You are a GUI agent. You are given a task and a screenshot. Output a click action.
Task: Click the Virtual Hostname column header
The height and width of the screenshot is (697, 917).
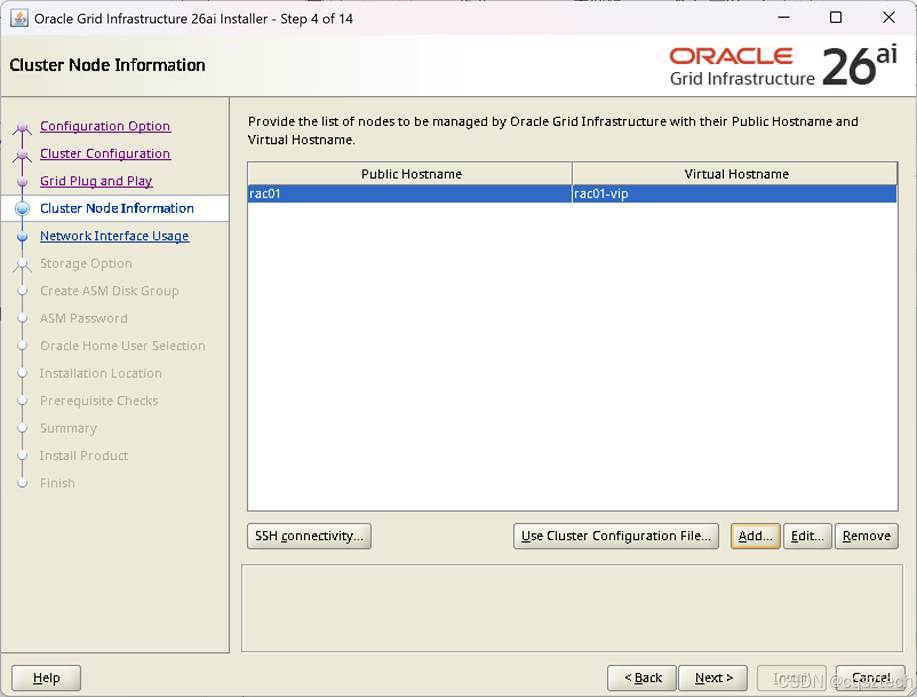[x=735, y=174]
